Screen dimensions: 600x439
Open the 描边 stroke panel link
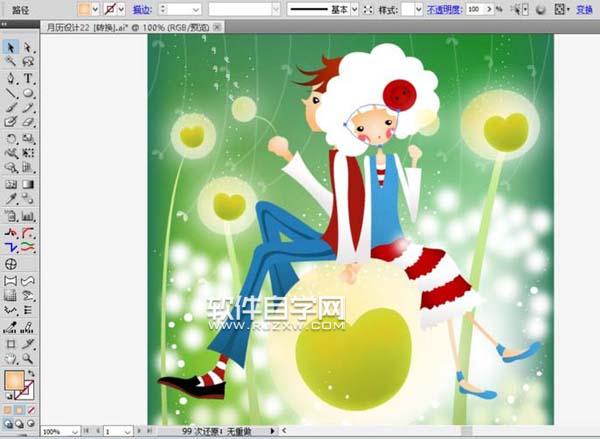[x=142, y=10]
